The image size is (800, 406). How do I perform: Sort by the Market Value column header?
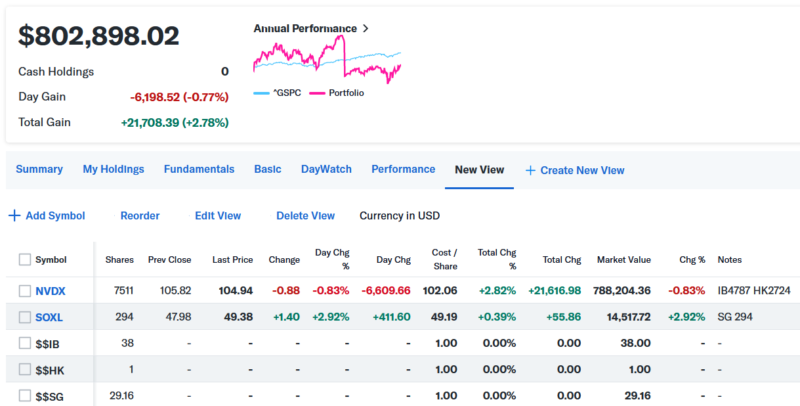[624, 260]
